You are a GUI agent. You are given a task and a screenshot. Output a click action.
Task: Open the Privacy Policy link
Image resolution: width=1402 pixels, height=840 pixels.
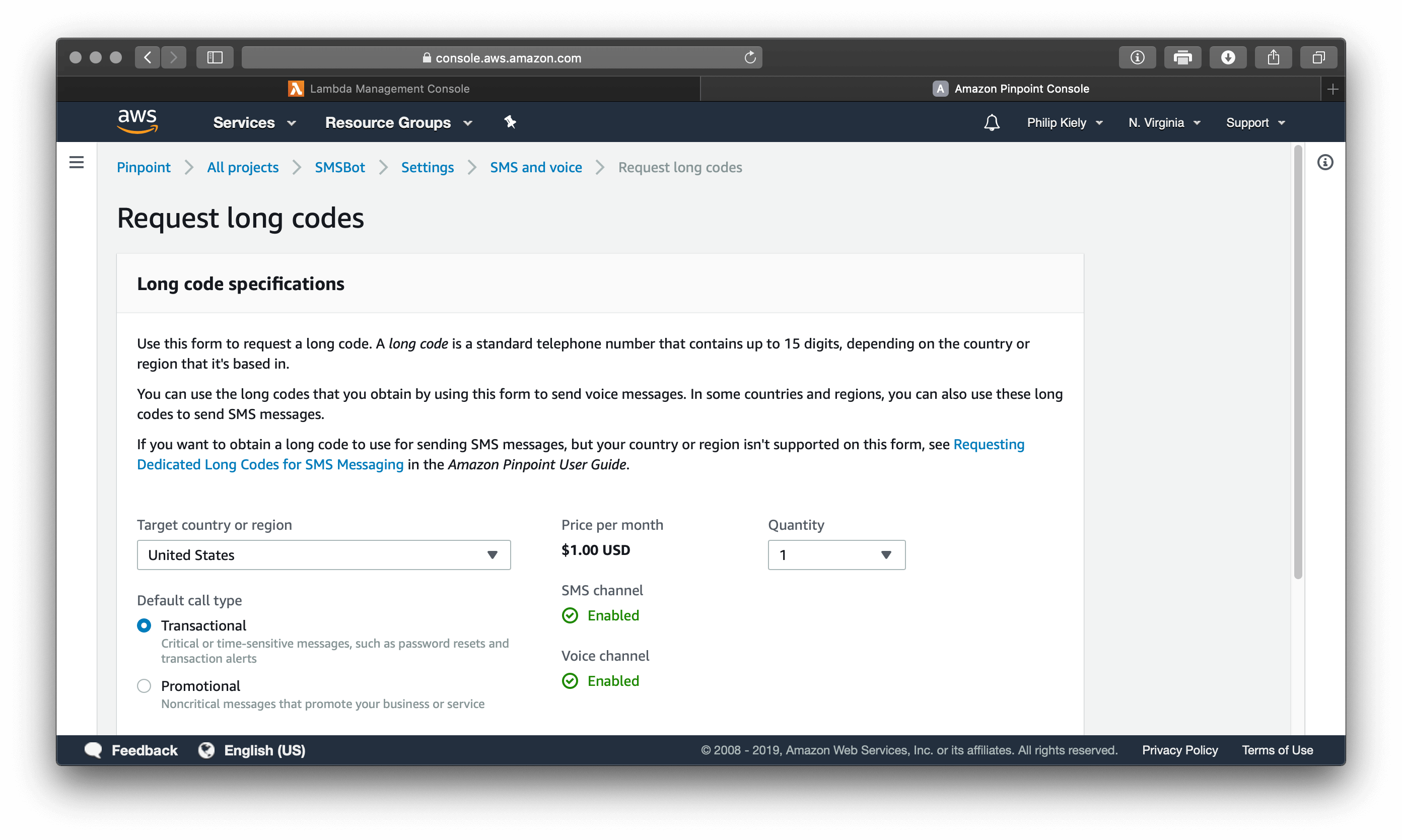(x=1179, y=750)
